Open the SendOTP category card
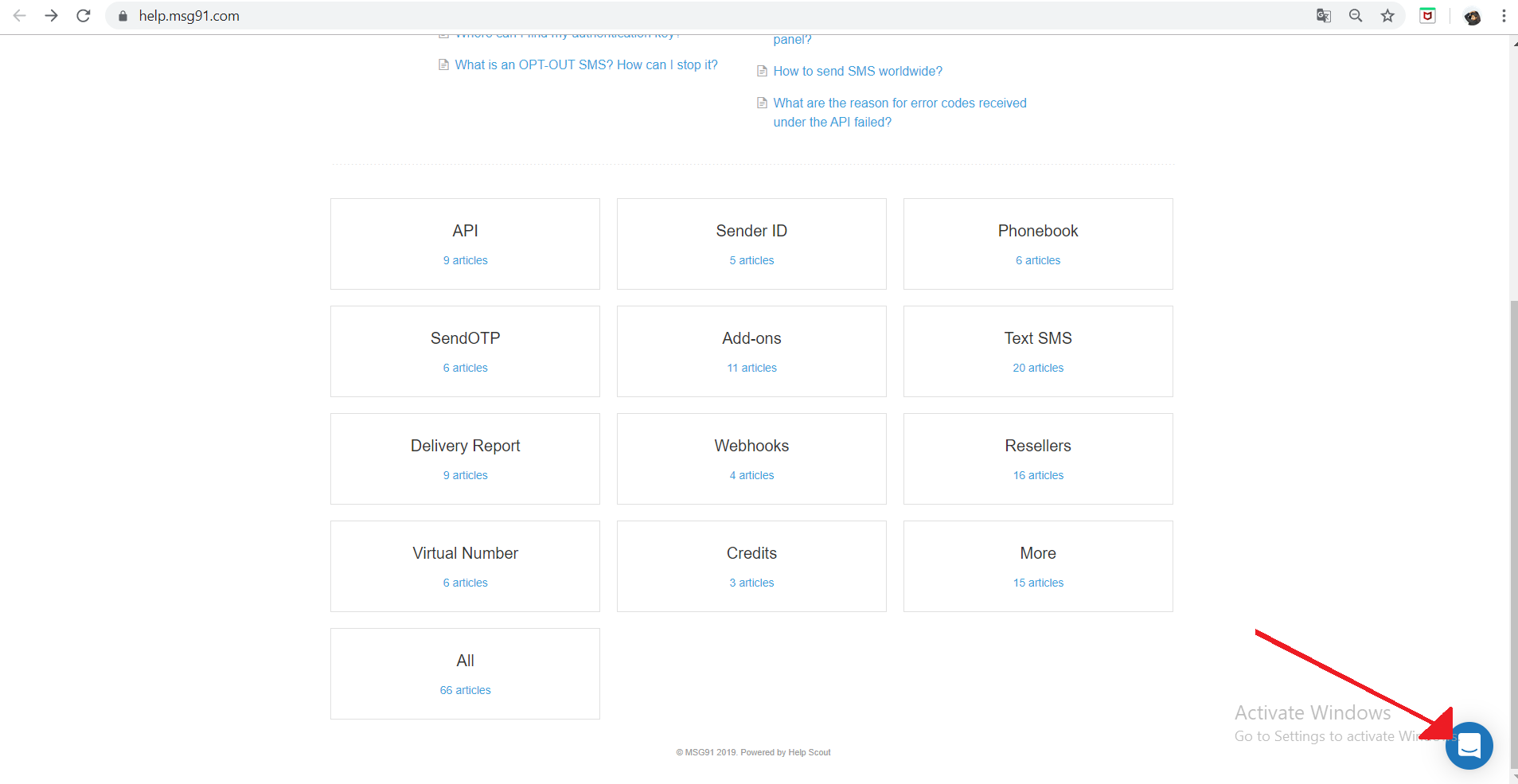 coord(465,351)
